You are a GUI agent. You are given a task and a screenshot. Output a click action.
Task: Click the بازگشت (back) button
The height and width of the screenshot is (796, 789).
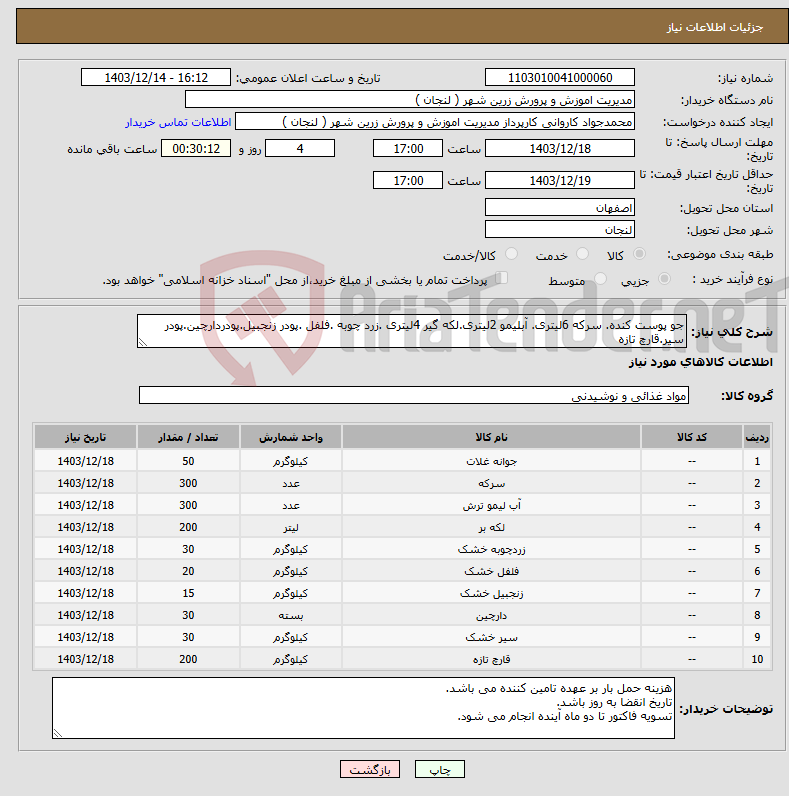[x=370, y=770]
